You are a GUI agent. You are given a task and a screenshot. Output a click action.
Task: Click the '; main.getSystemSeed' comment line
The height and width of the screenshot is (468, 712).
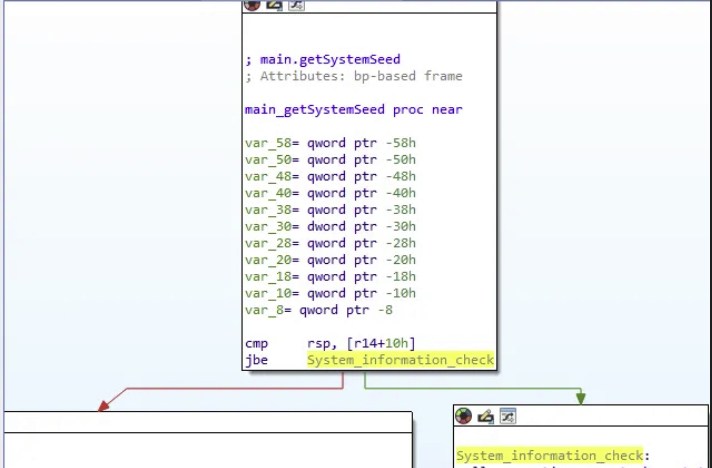pos(322,60)
